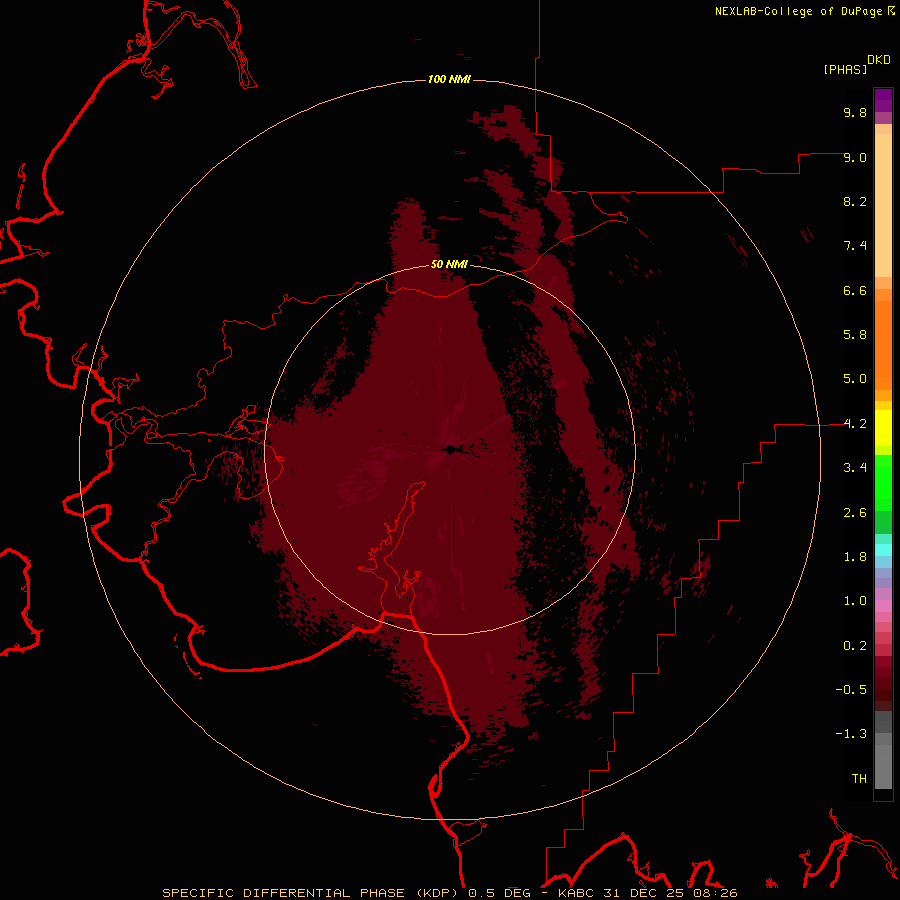Screen dimensions: 900x900
Task: Click the gray section at color bar bottom
Action: [x=883, y=750]
